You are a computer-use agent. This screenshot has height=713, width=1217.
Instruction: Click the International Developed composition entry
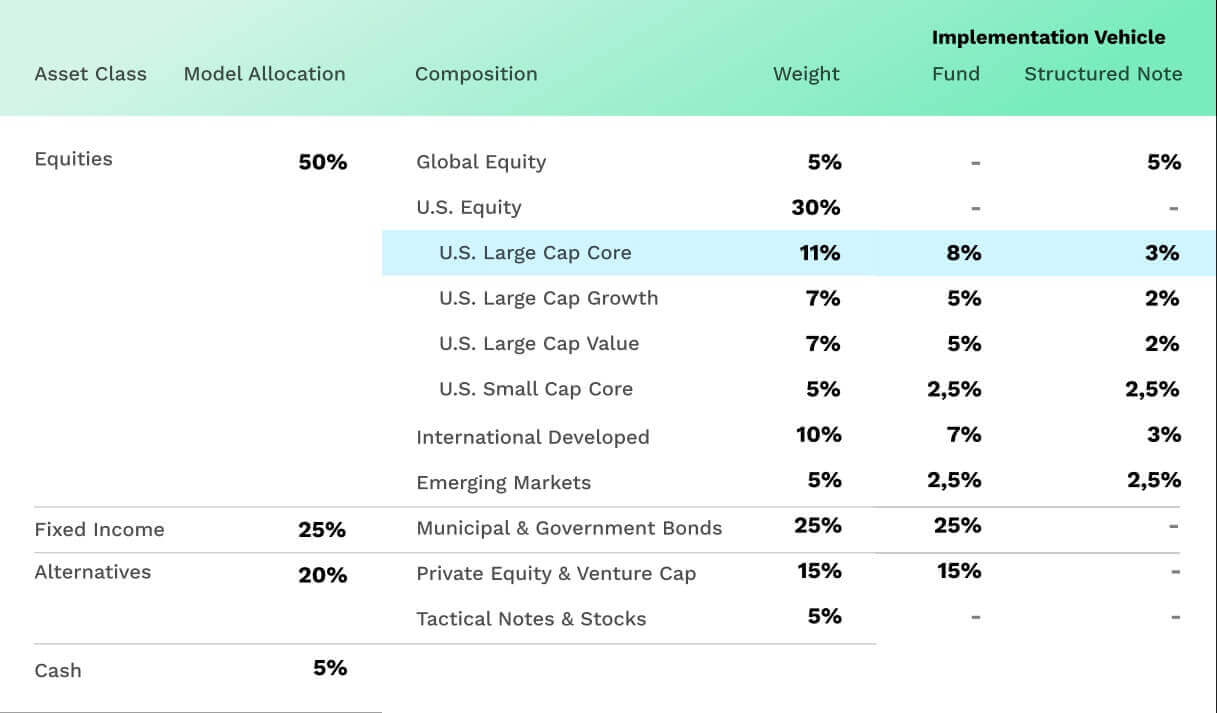[x=532, y=437]
